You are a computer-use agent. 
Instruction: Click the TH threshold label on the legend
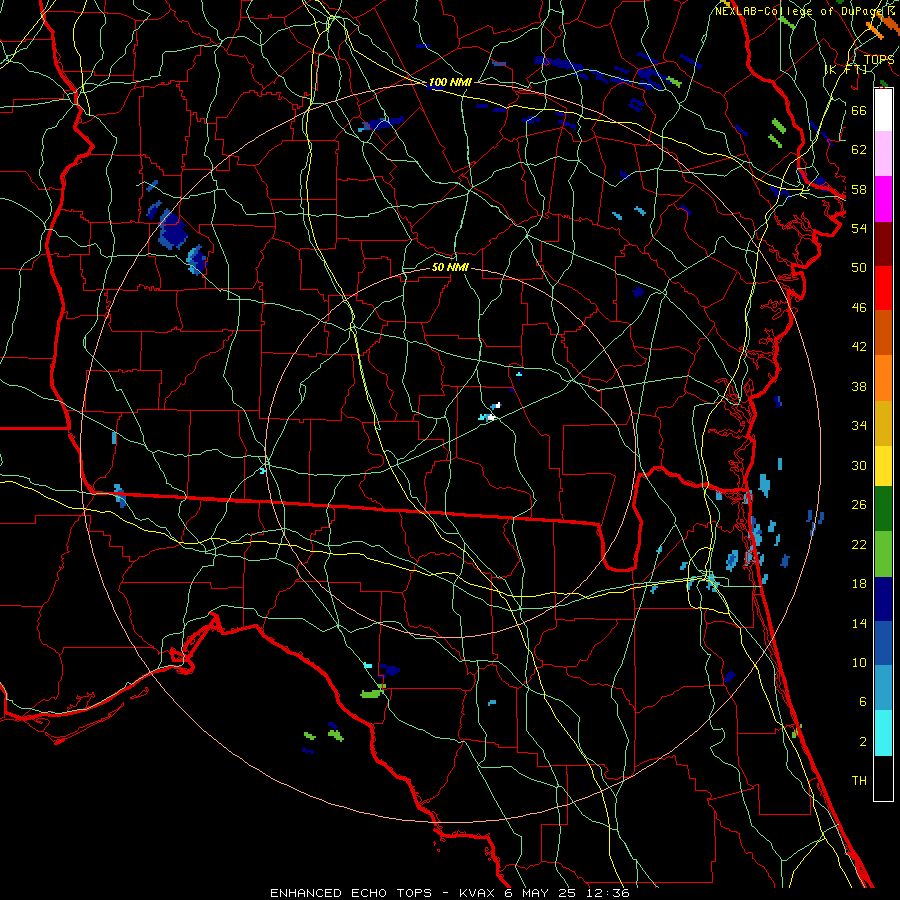[859, 781]
